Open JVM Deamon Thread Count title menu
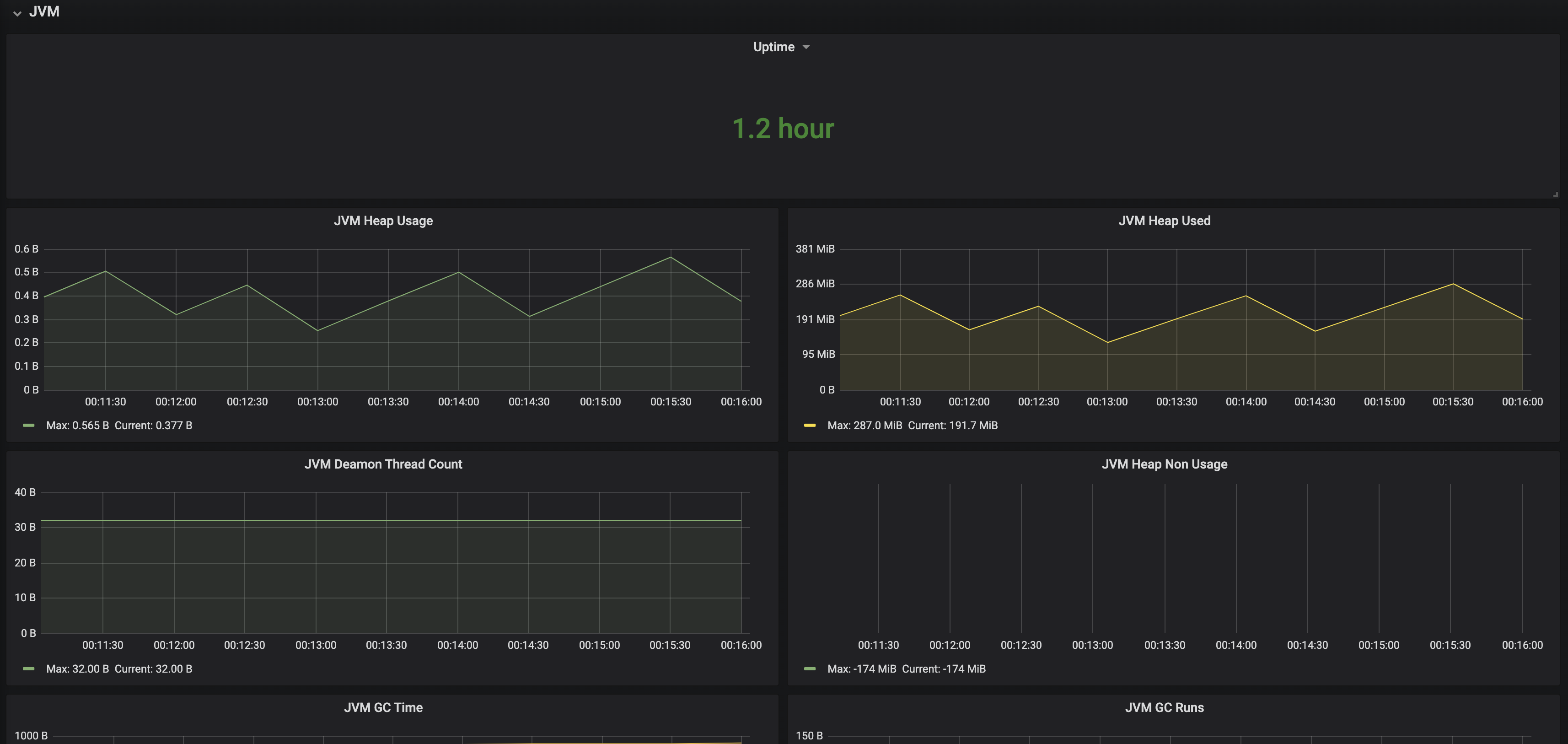Screen dimensions: 1568x744 383,464
